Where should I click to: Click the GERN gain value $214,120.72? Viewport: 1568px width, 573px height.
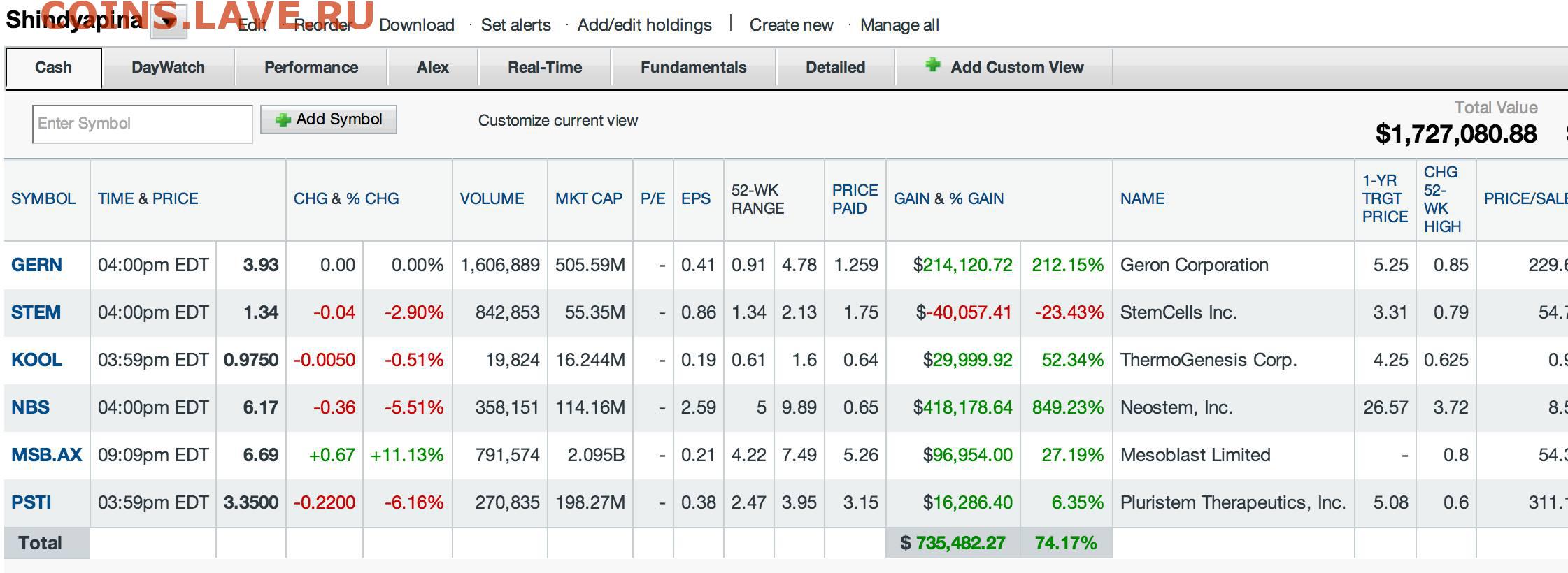[962, 265]
